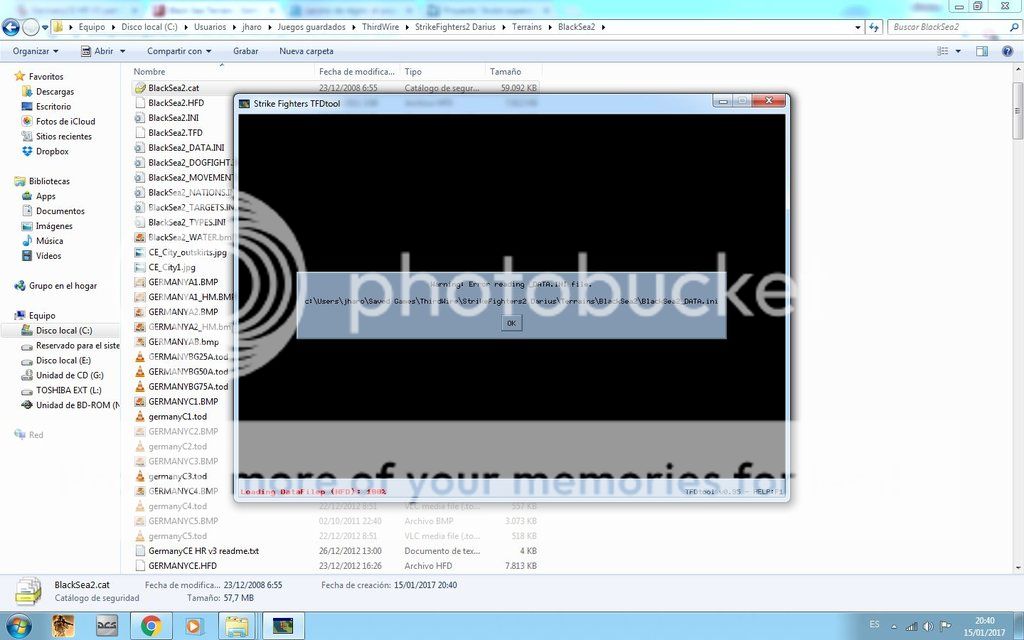The height and width of the screenshot is (640, 1024).
Task: Expand the Compartir con dropdown
Action: tap(179, 51)
